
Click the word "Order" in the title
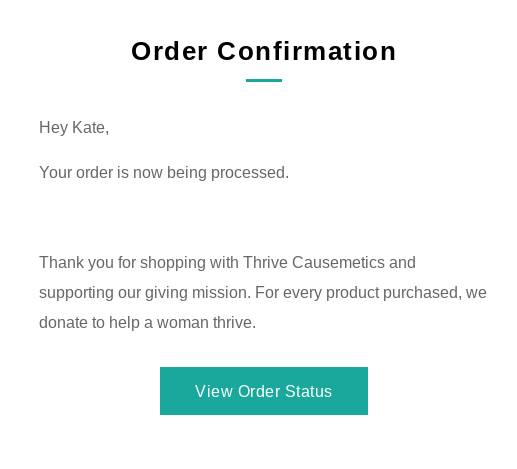(169, 51)
